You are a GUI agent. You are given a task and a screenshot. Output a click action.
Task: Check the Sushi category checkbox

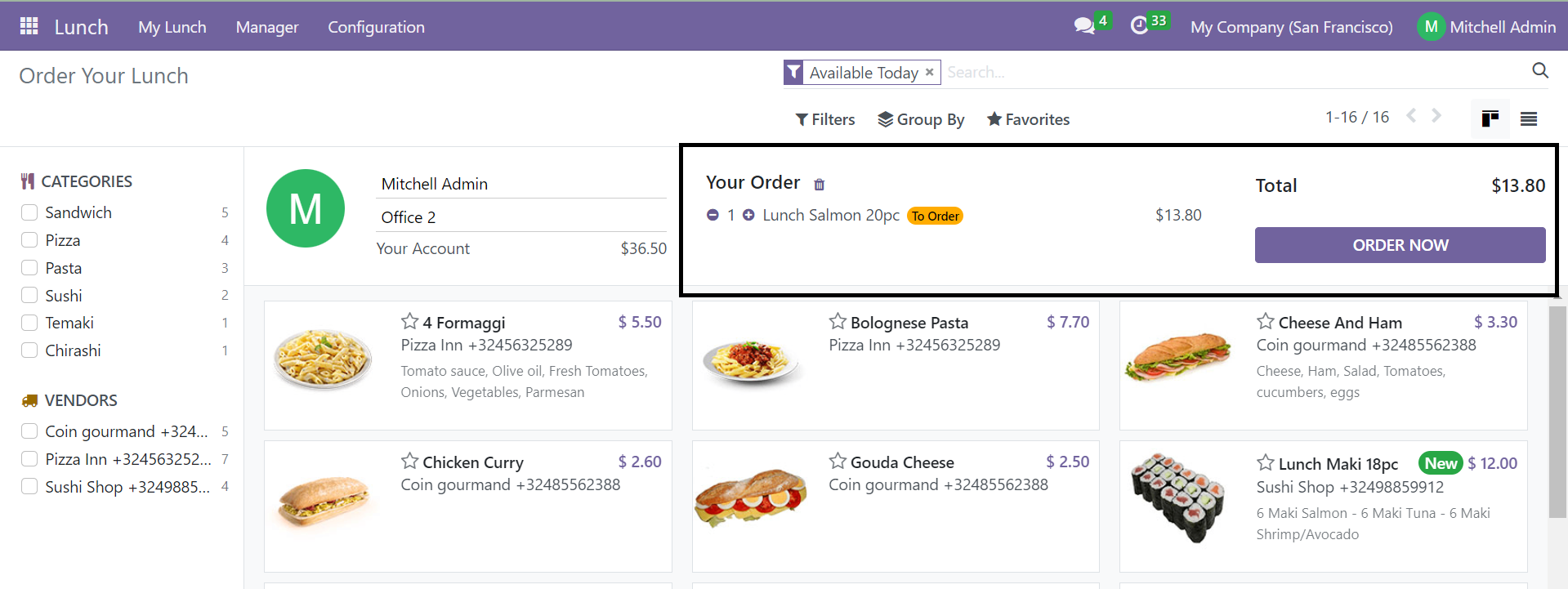[x=29, y=295]
